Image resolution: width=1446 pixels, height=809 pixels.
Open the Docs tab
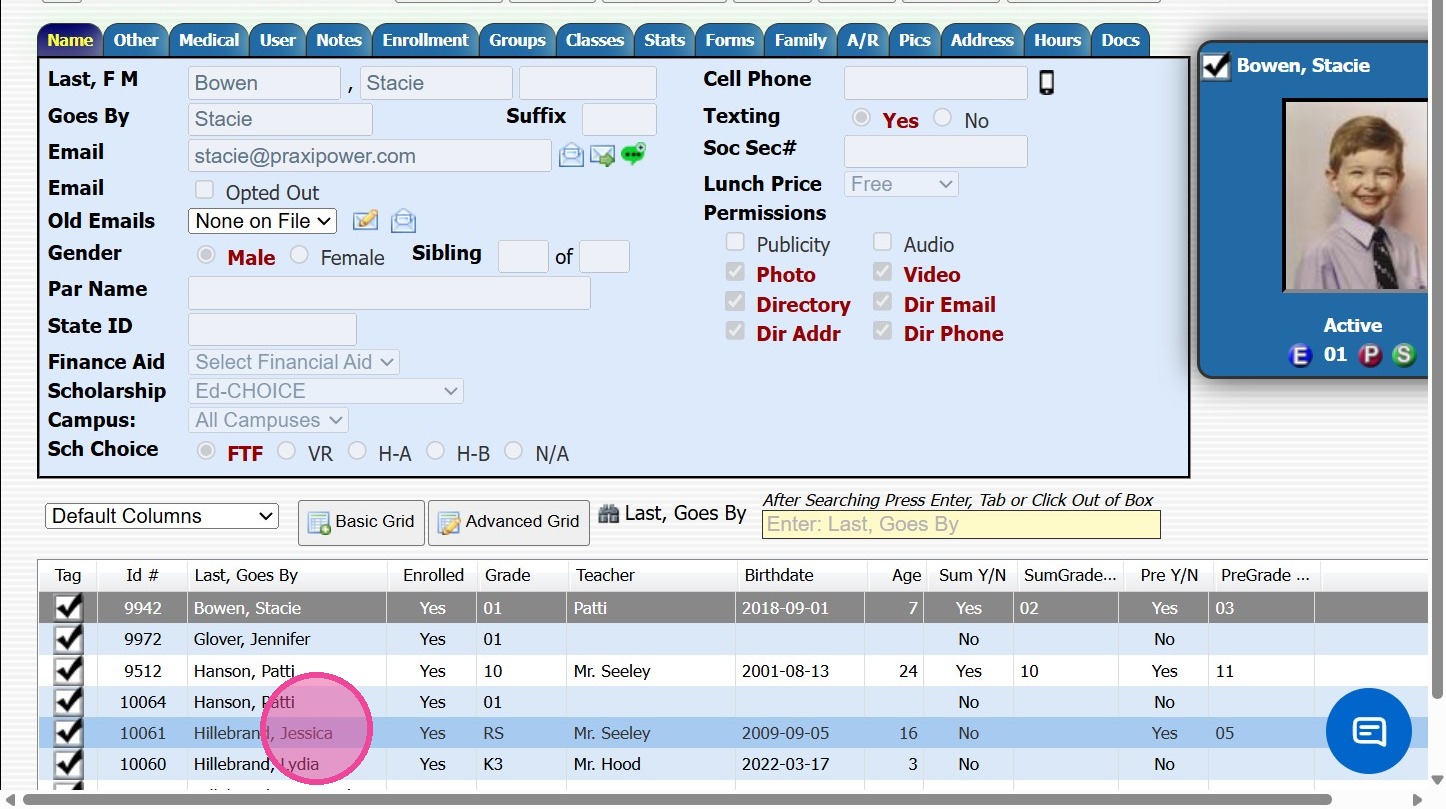pyautogui.click(x=1120, y=40)
